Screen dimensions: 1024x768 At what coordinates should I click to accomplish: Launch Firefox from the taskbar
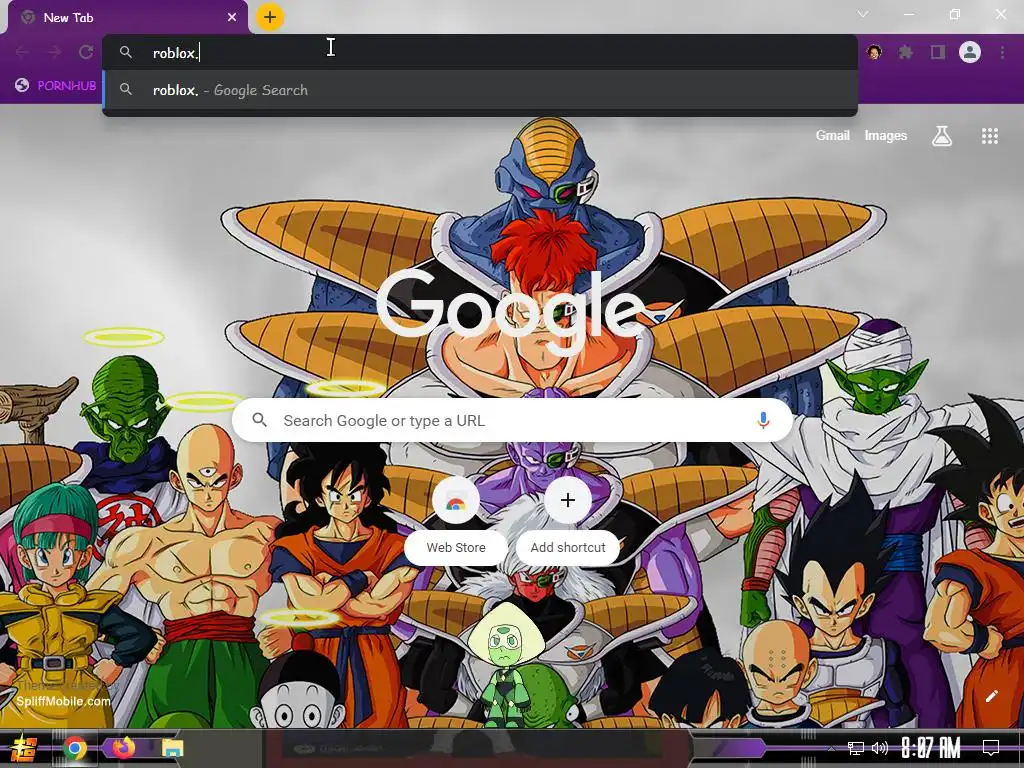123,748
